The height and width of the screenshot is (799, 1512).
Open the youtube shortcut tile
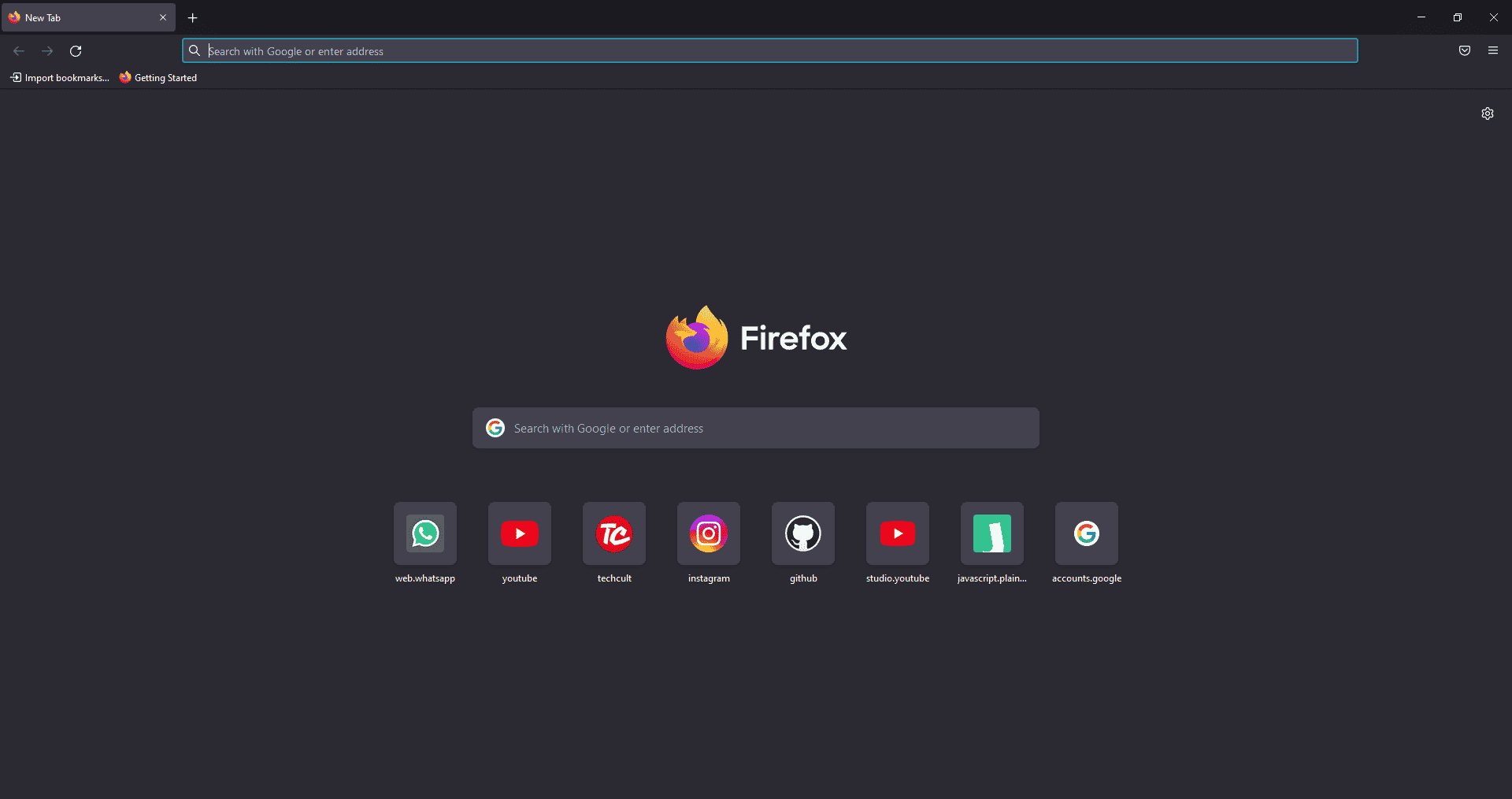[x=520, y=533]
